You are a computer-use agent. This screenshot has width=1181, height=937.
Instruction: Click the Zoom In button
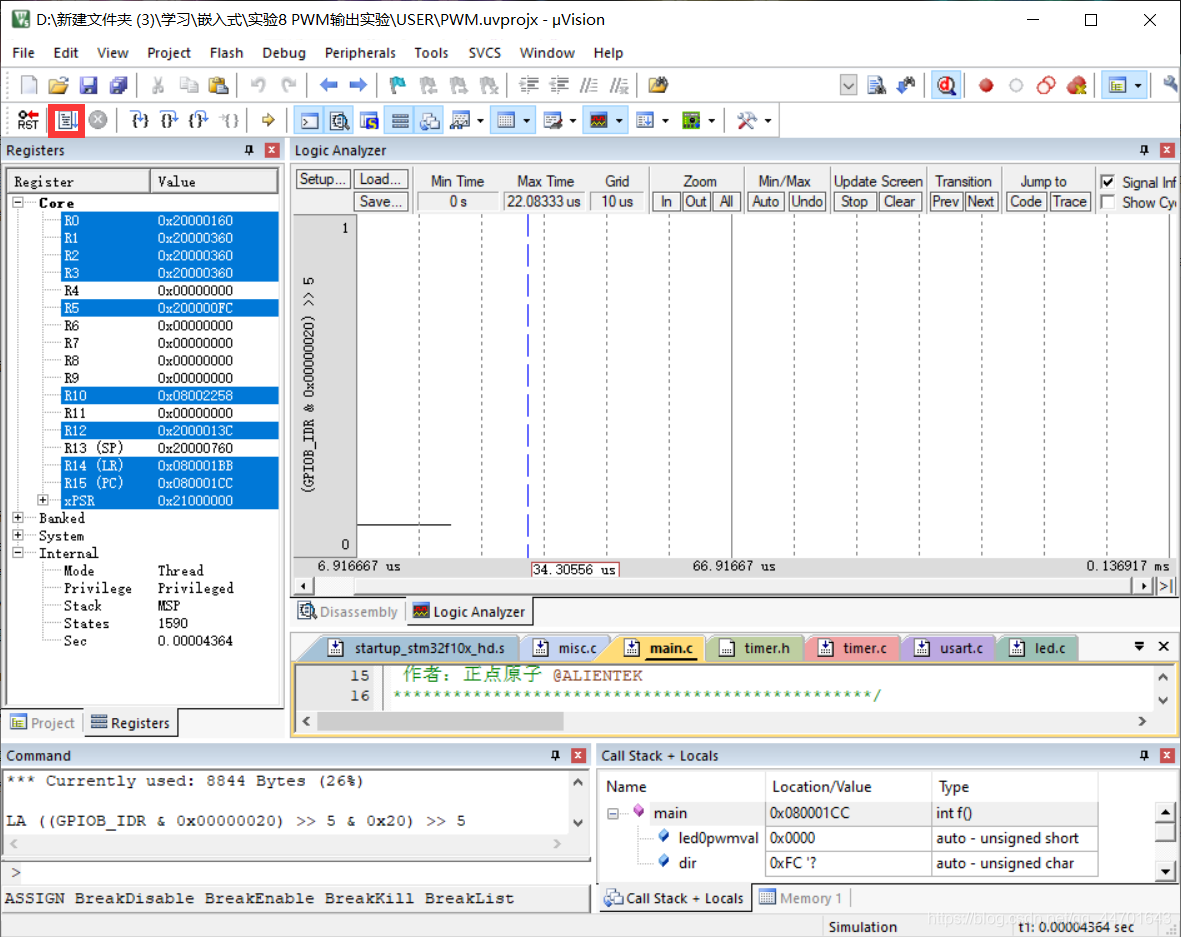coord(666,202)
